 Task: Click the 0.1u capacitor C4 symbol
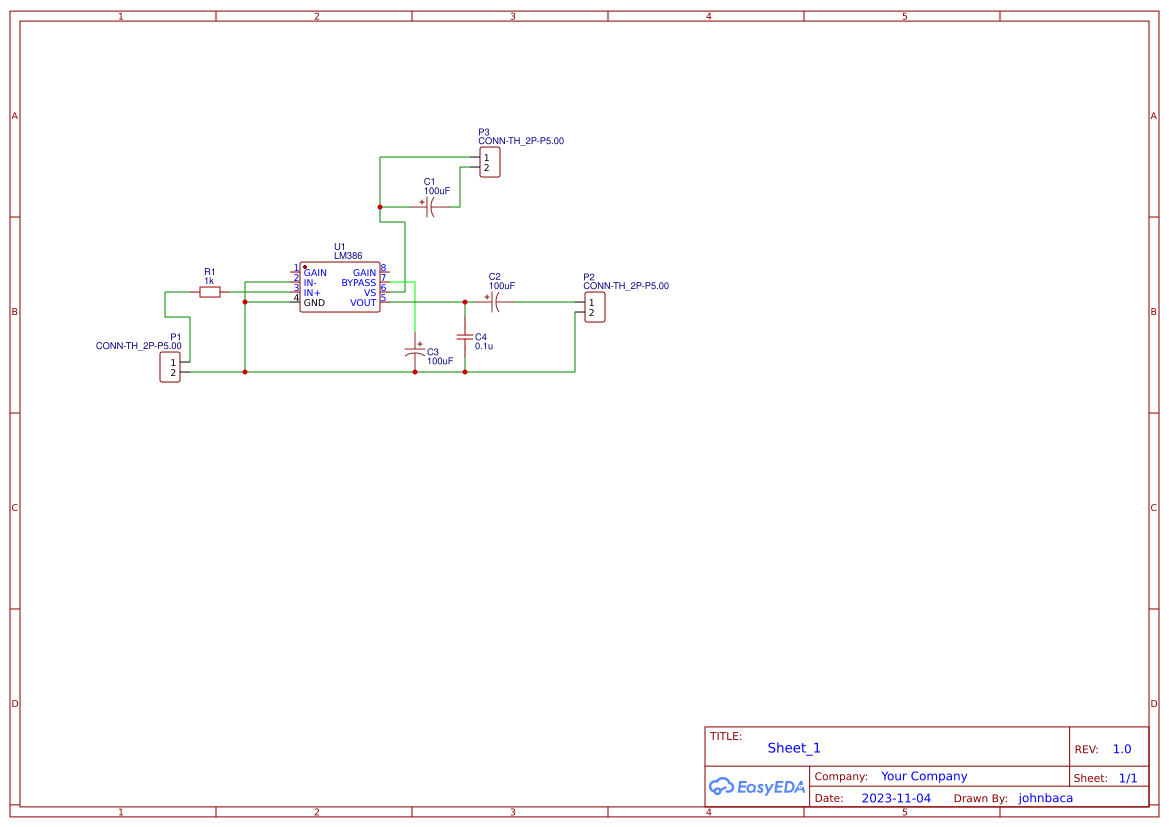[x=465, y=337]
